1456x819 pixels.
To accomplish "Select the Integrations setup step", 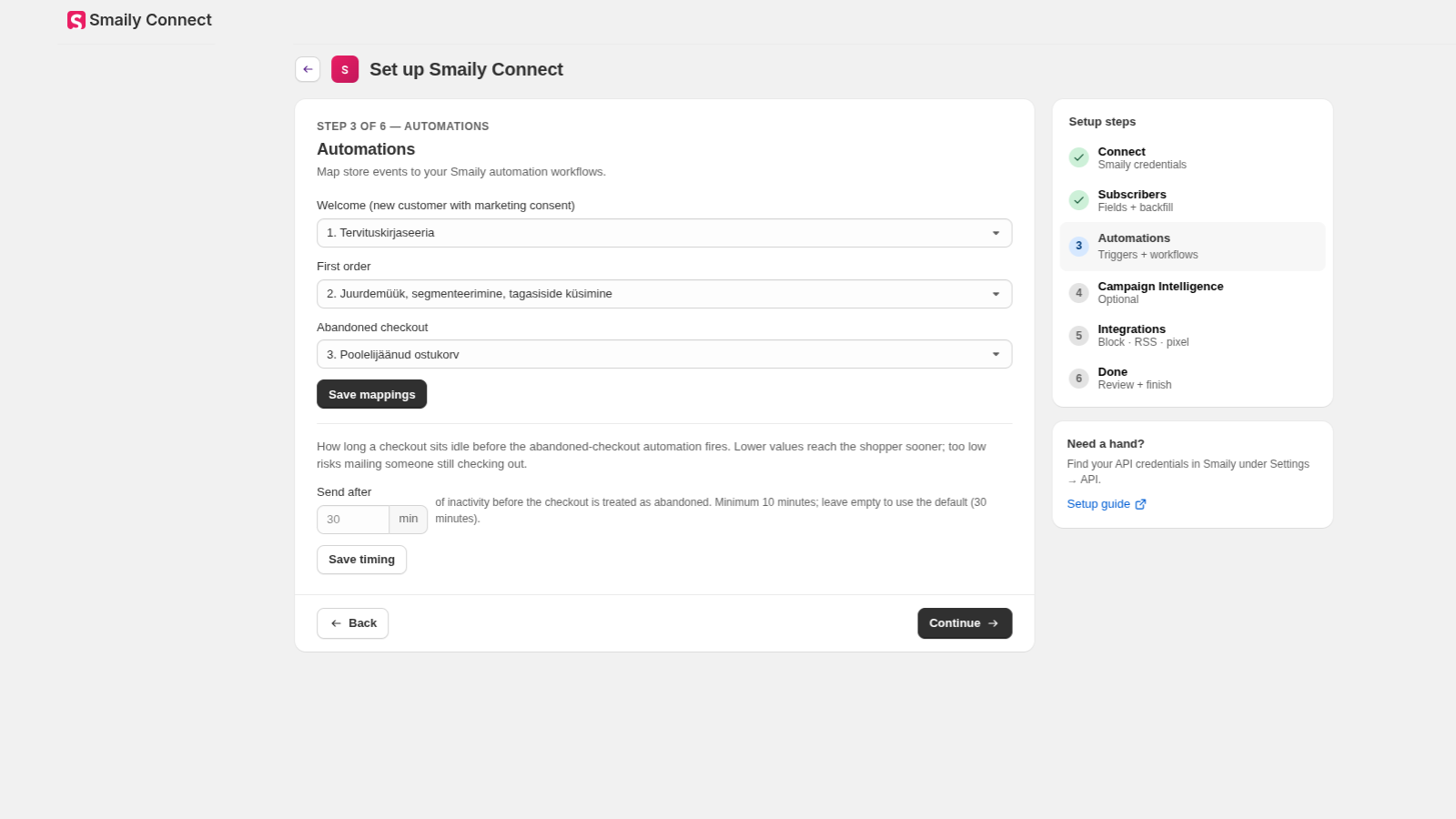I will click(1192, 335).
